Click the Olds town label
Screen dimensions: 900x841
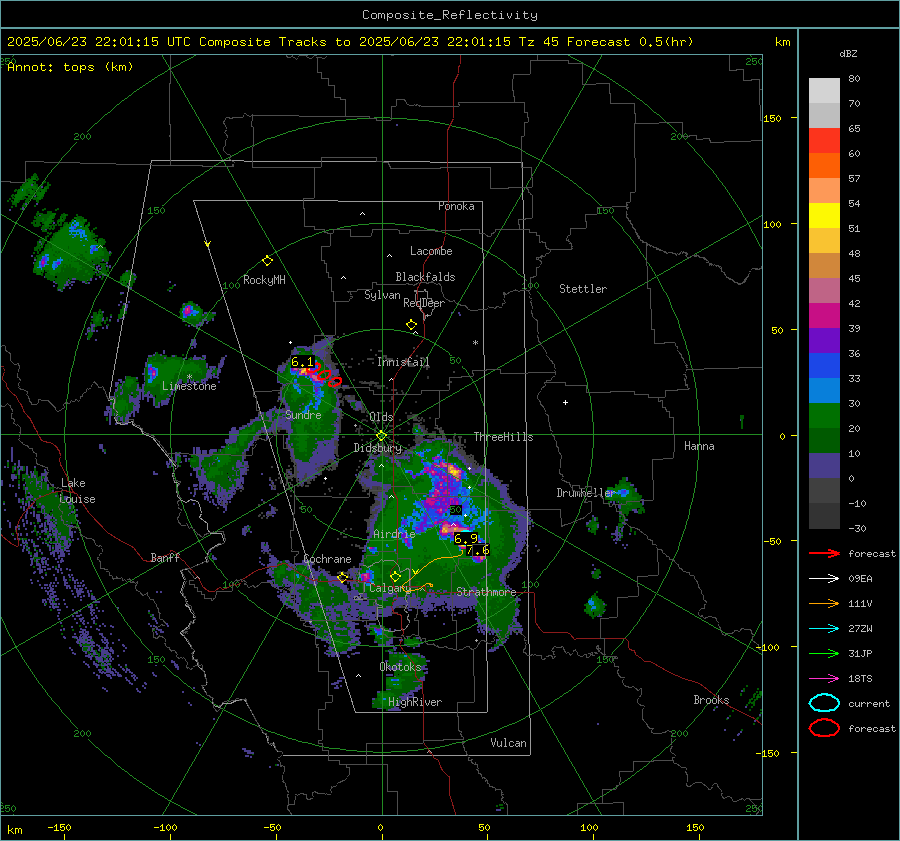381,417
